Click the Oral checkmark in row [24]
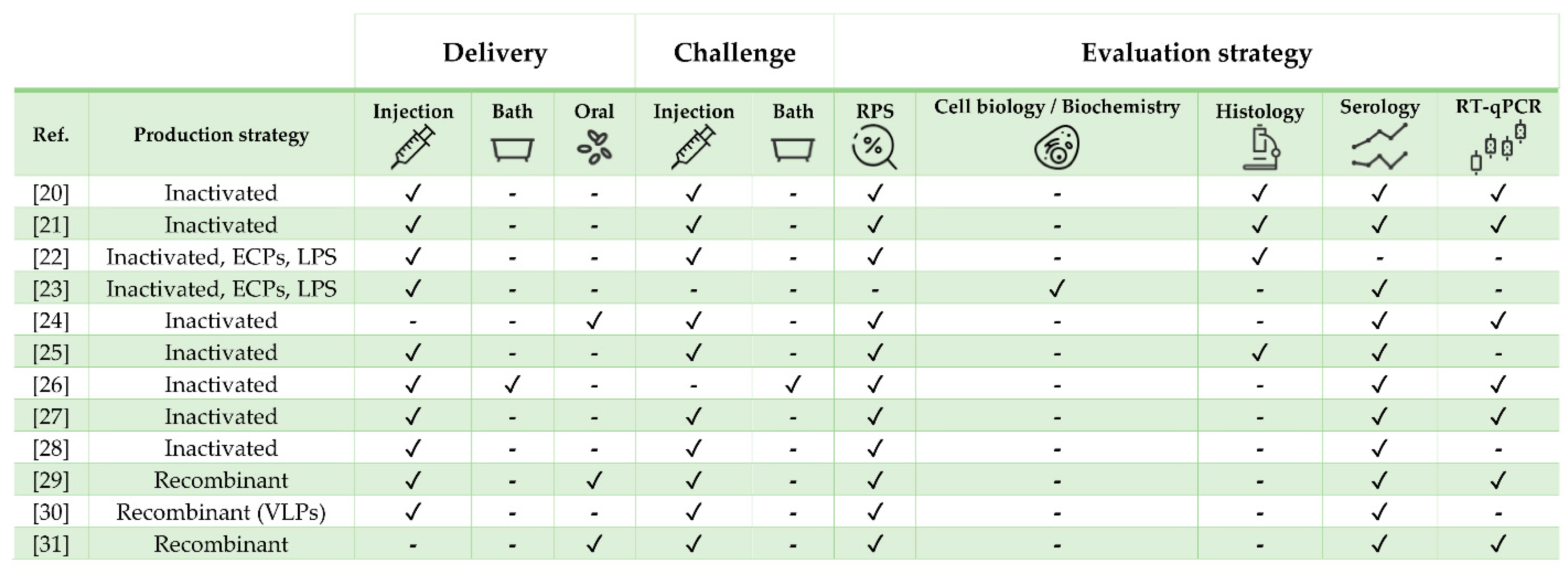The width and height of the screenshot is (1568, 570). (x=594, y=320)
